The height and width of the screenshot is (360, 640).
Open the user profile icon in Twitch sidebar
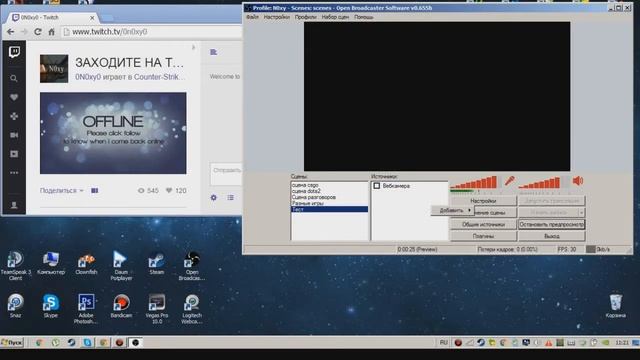[x=14, y=205]
